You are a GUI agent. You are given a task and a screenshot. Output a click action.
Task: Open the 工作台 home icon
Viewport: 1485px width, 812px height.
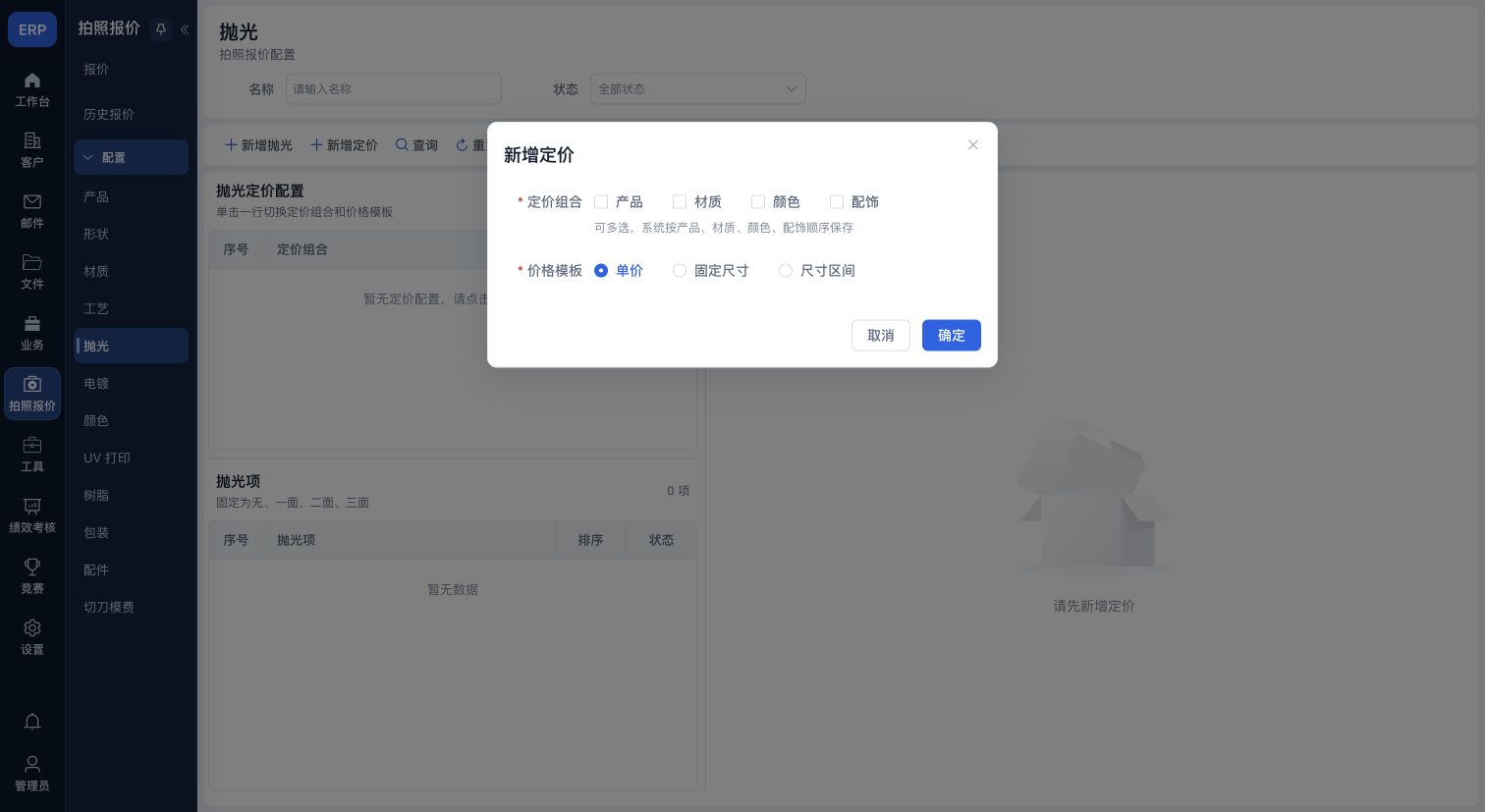point(32,81)
